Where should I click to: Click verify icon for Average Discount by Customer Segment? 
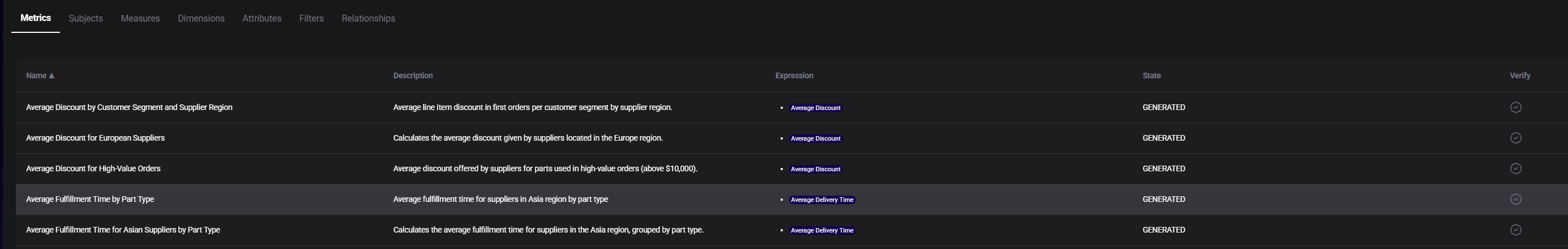click(x=1515, y=107)
